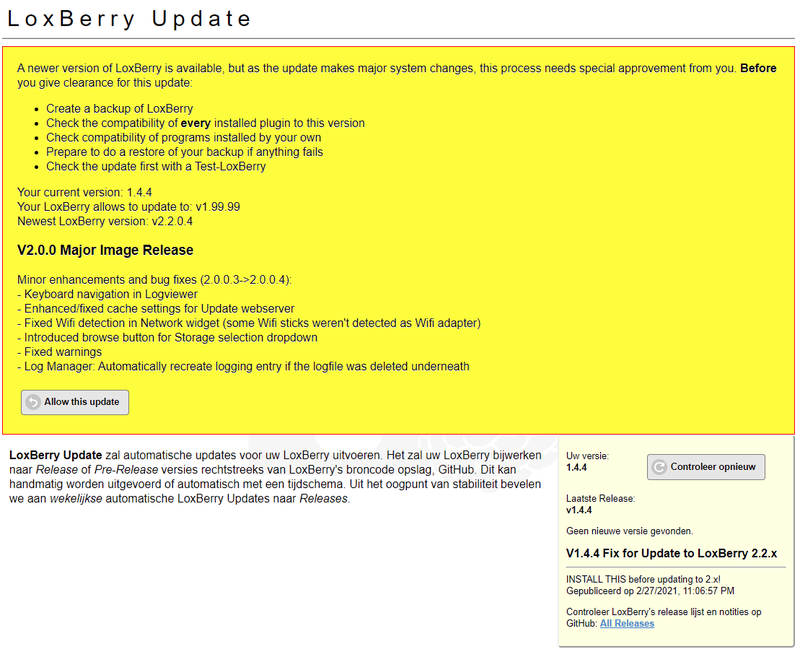Click the V2.0.0 Major Image Release heading
The width and height of the screenshot is (800, 649).
click(105, 250)
